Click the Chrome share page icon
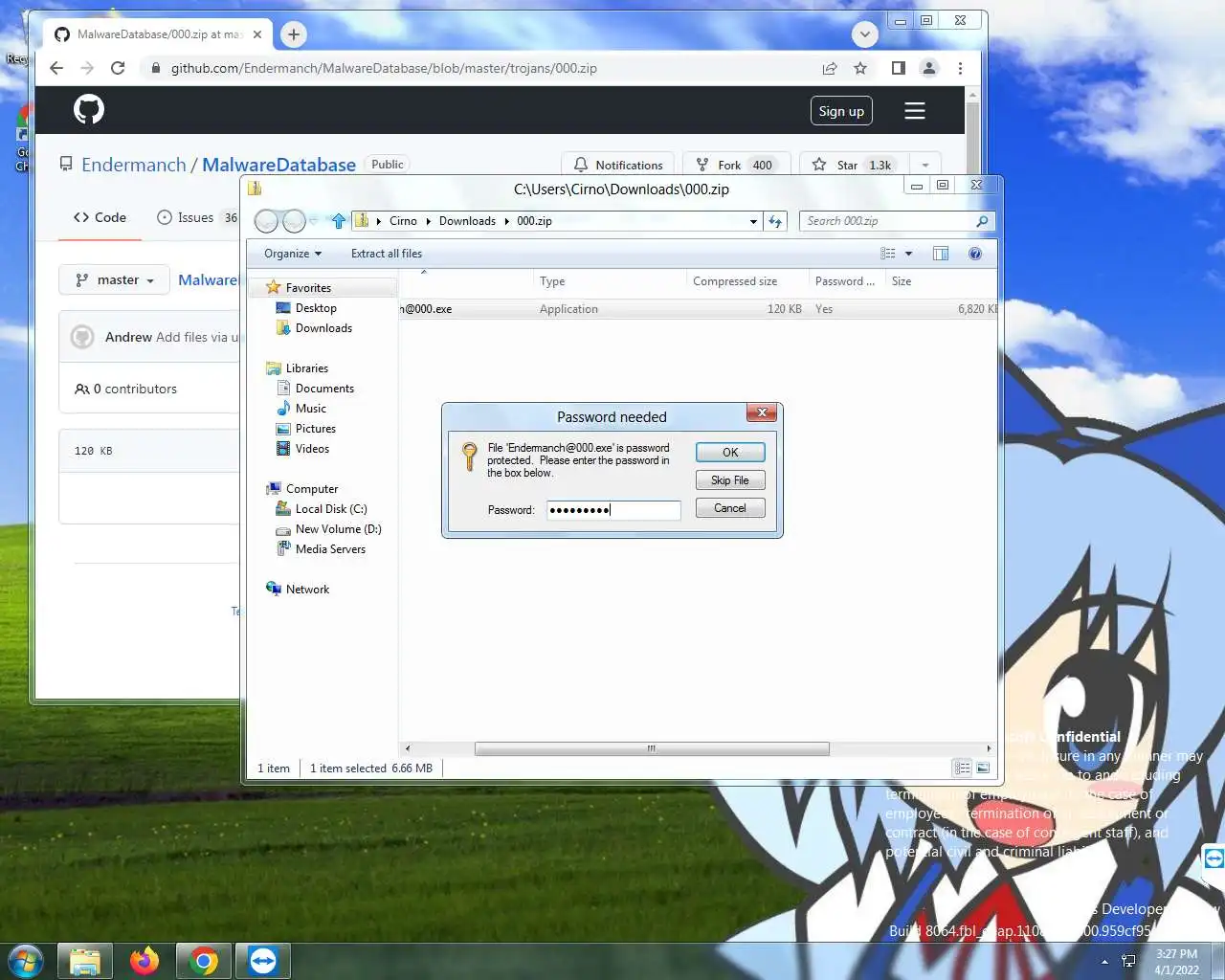The image size is (1225, 980). [830, 68]
